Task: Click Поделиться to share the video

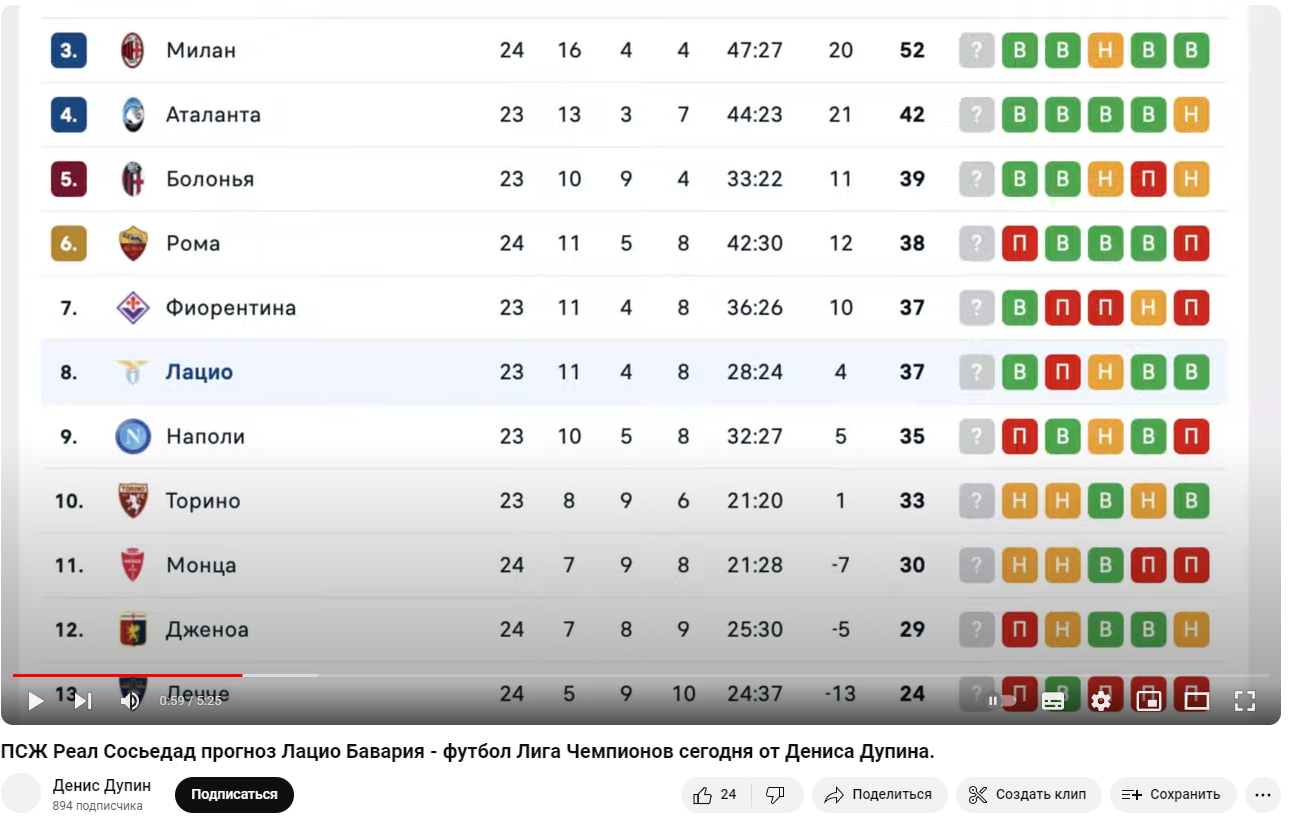Action: (x=878, y=795)
